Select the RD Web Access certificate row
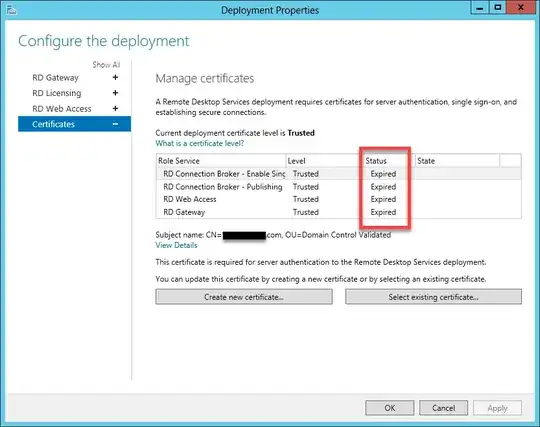The image size is (540, 427). coord(339,199)
